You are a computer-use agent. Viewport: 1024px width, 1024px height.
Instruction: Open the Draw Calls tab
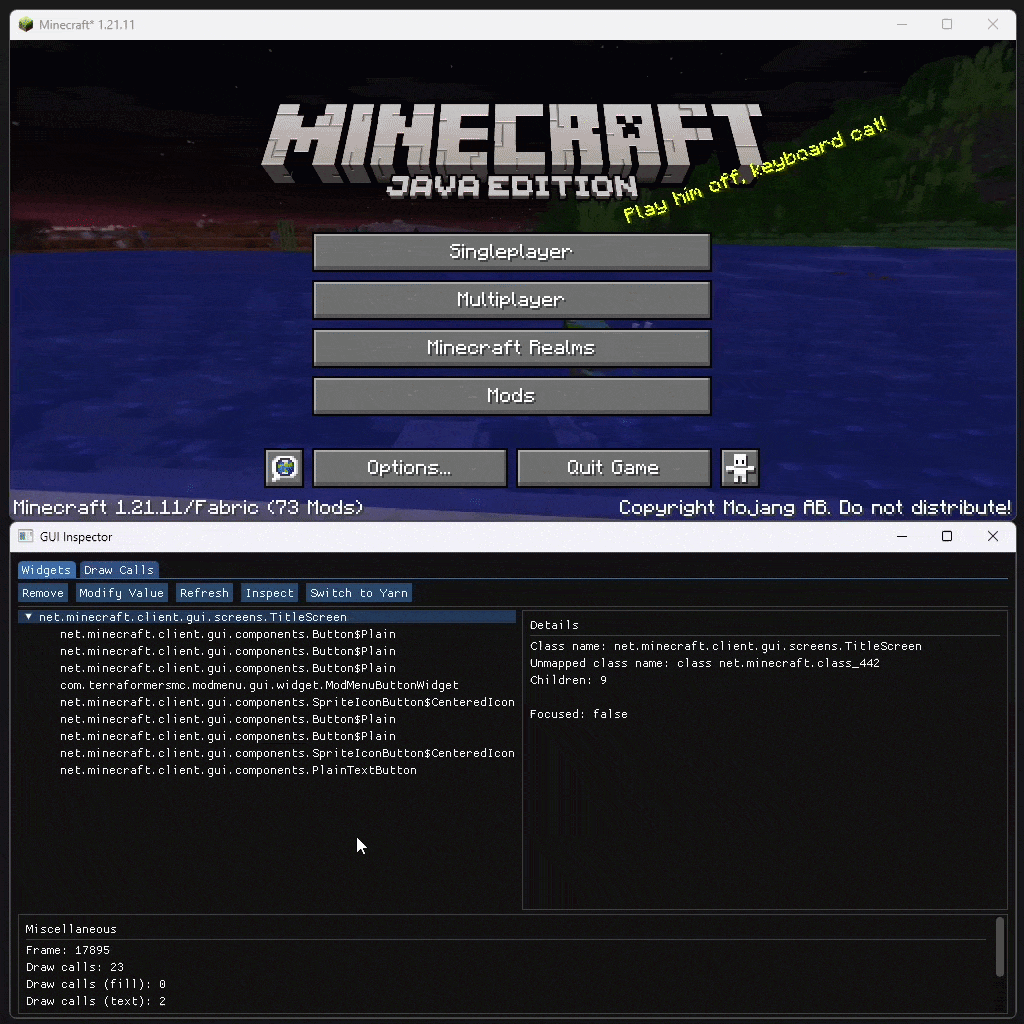(119, 570)
